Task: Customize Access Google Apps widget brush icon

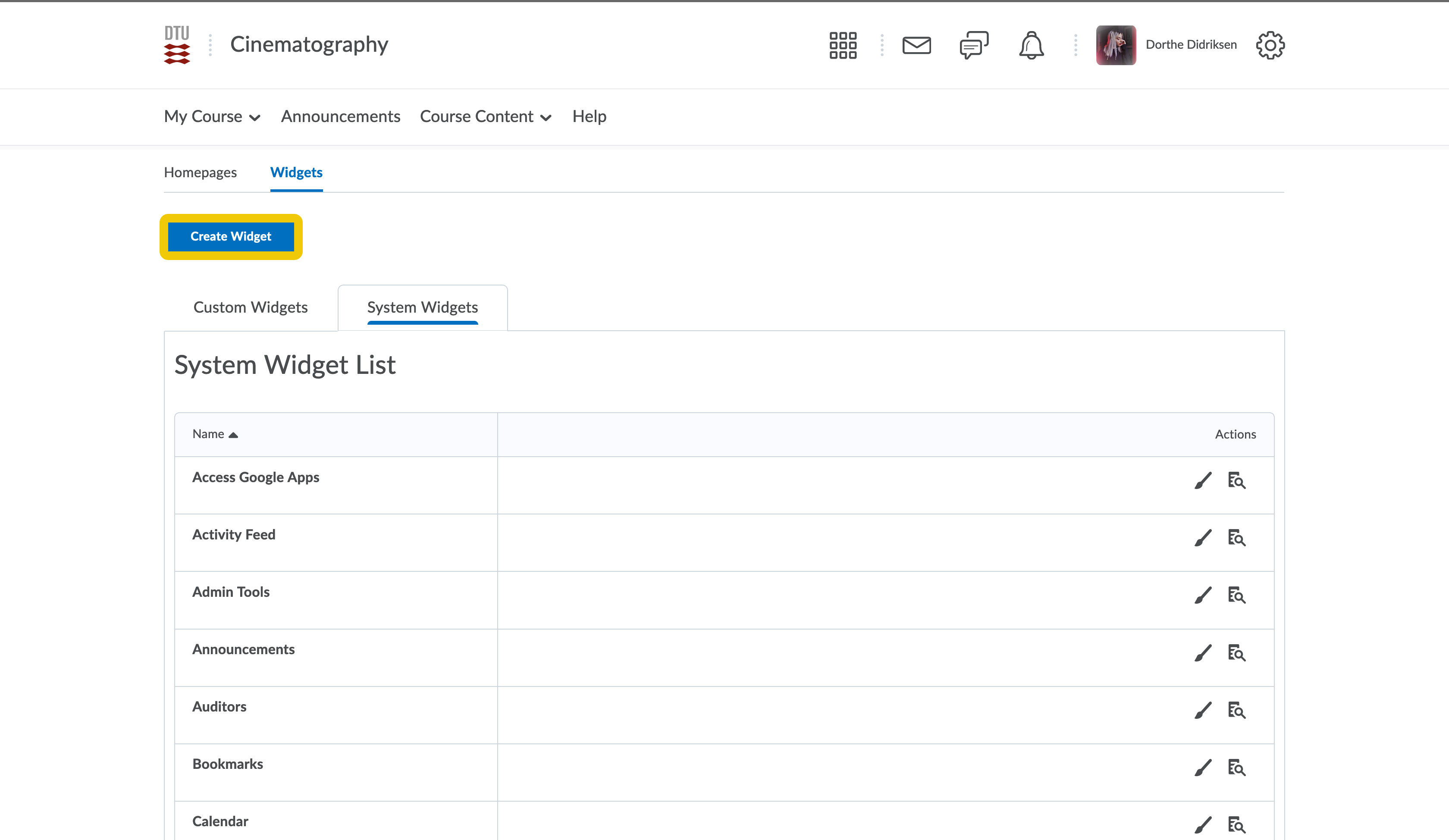Action: [1203, 481]
